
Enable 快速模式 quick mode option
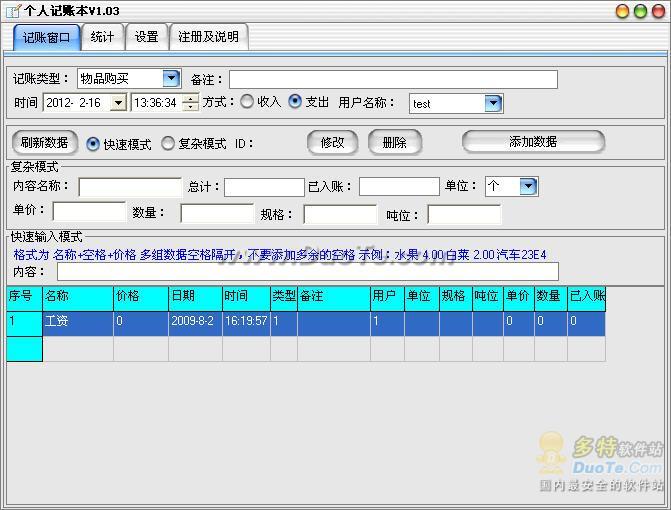point(94,144)
